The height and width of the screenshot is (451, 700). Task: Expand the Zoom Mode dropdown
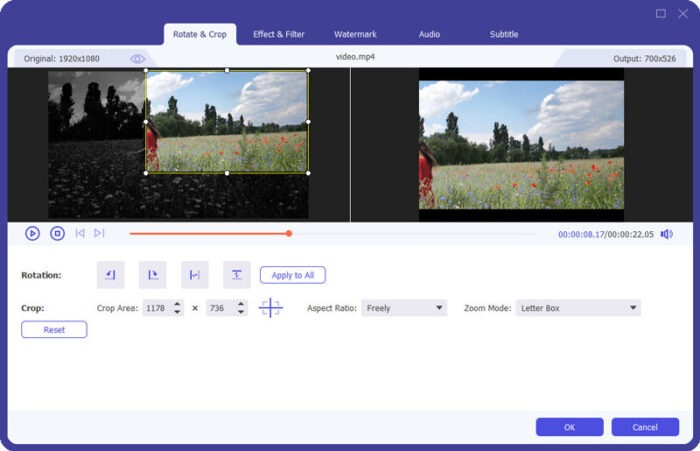point(577,308)
